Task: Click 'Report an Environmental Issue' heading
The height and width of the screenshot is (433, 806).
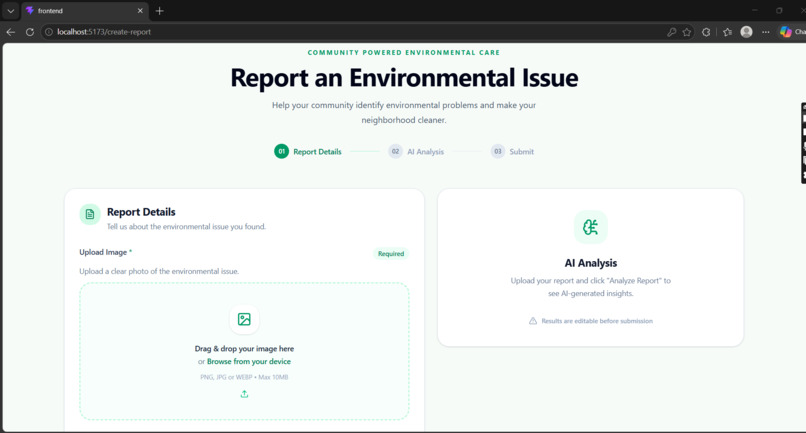Action: pos(404,78)
